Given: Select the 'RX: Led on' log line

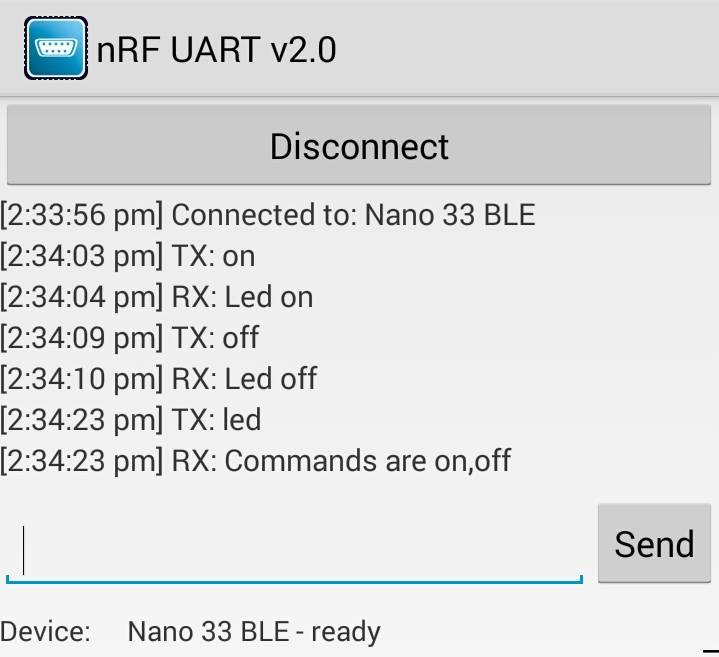Looking at the screenshot, I should tap(157, 297).
